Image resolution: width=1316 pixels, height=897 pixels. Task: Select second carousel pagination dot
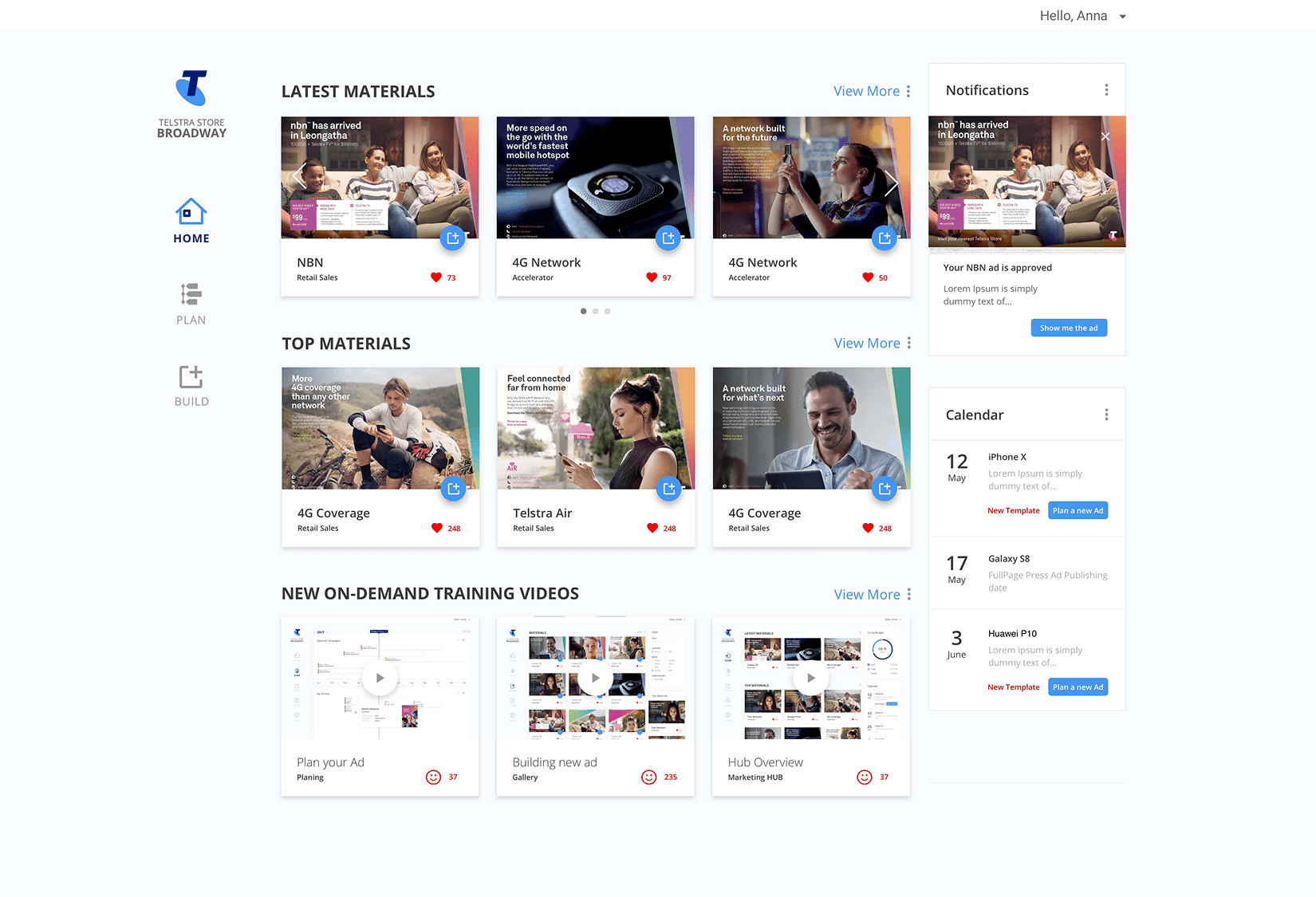pos(595,311)
